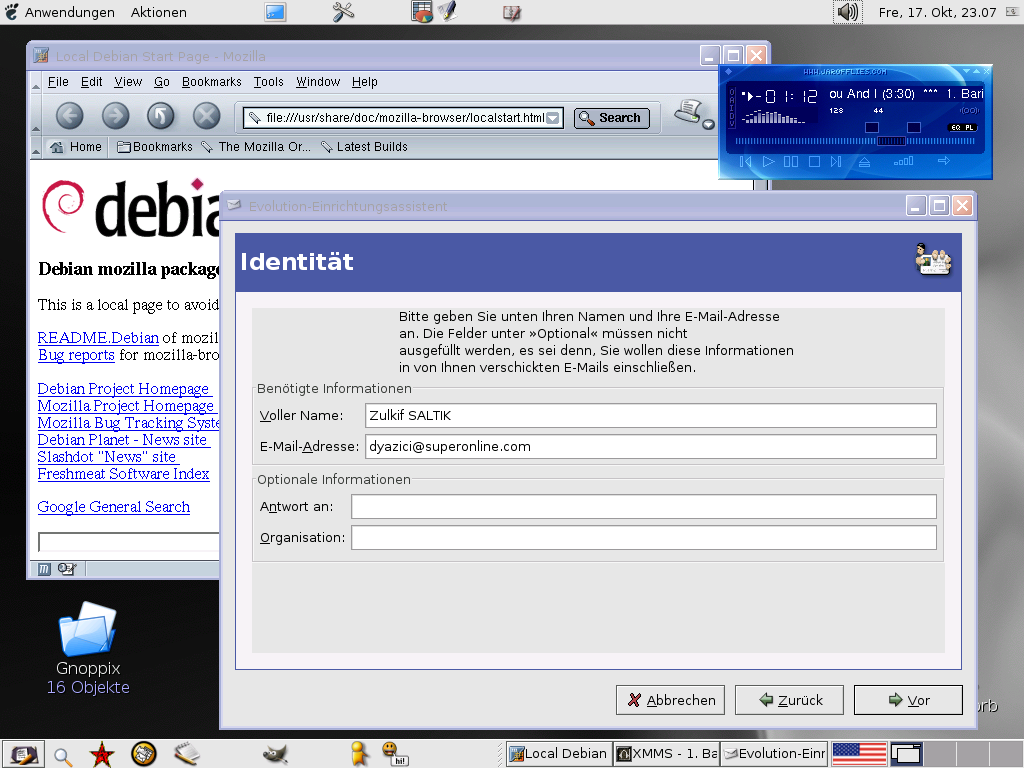This screenshot has width=1024, height=768.
Task: Launch the terminal from the top panel
Action: click(275, 12)
